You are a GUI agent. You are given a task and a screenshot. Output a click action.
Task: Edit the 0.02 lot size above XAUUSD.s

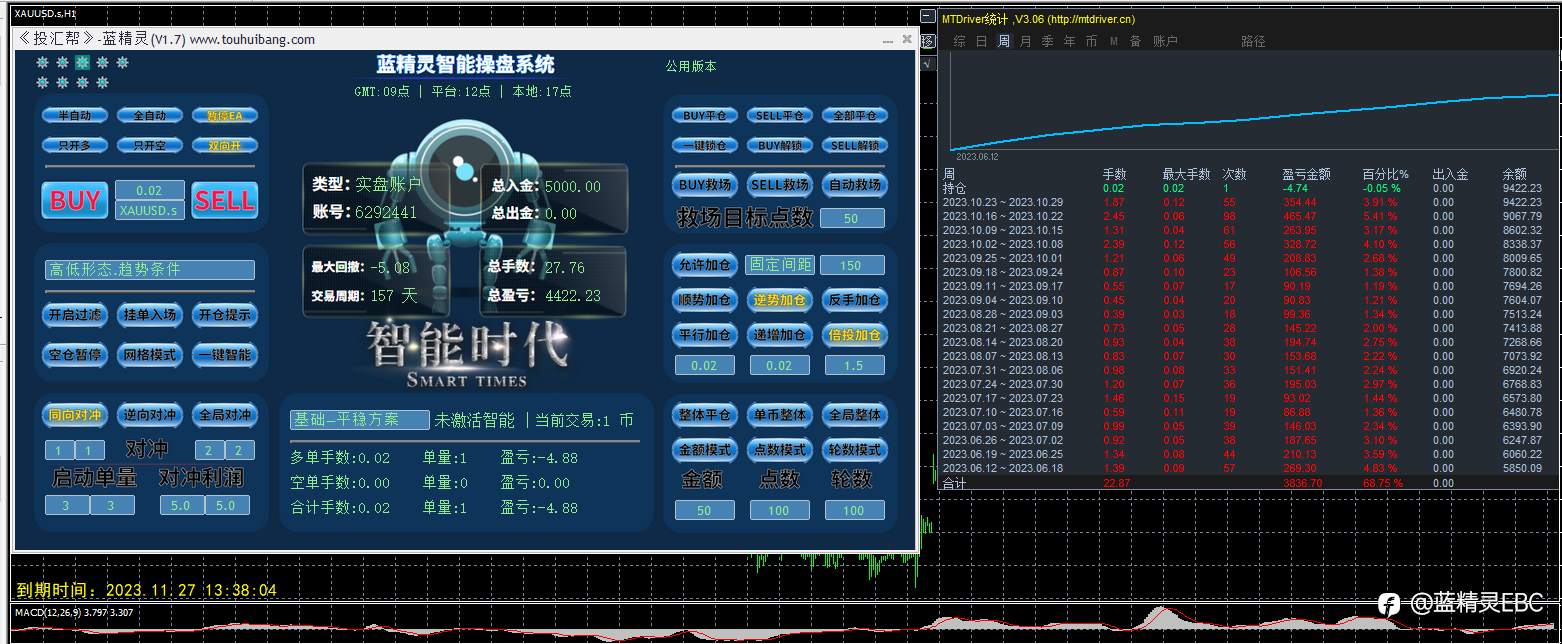149,190
